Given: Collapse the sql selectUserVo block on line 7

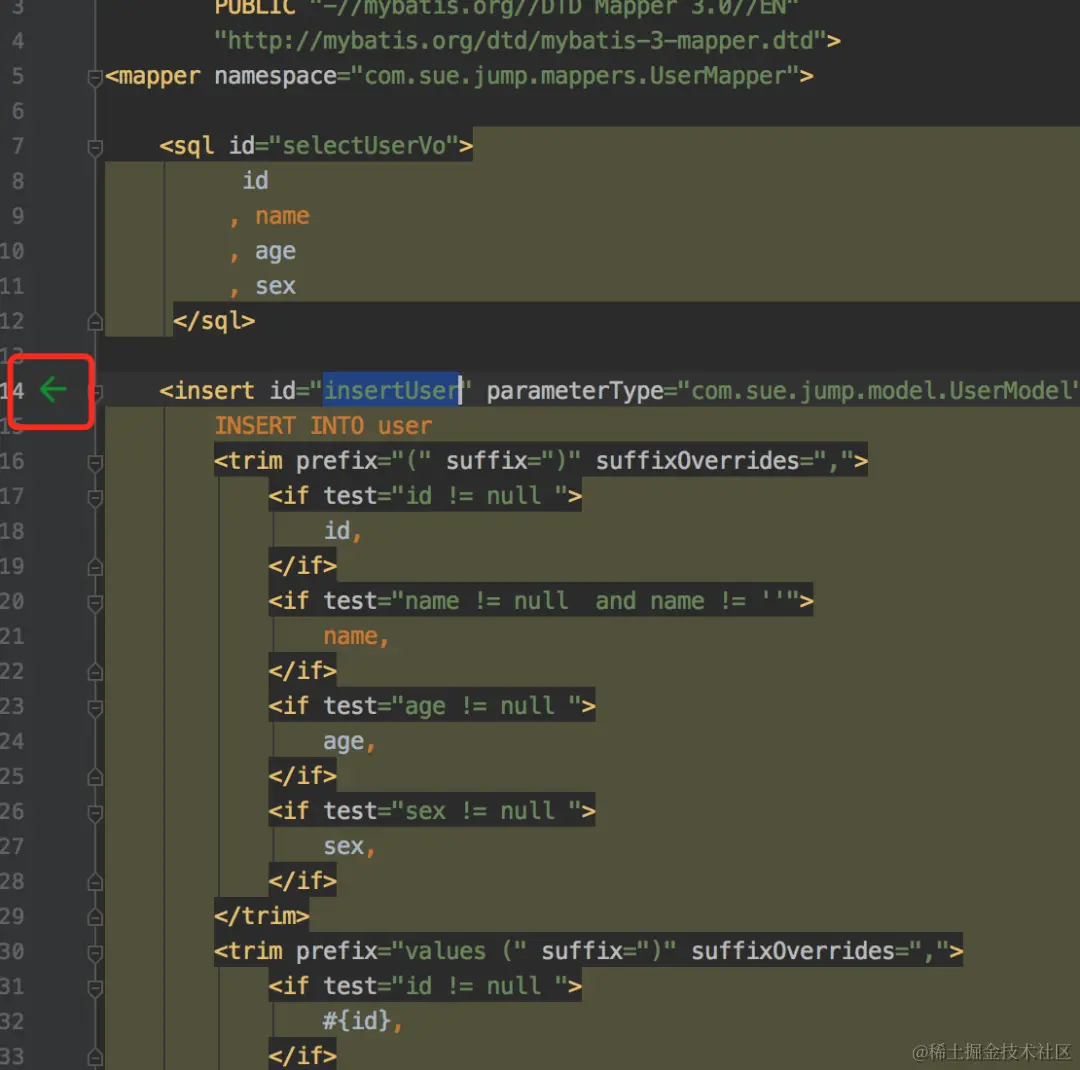Looking at the screenshot, I should (x=95, y=147).
